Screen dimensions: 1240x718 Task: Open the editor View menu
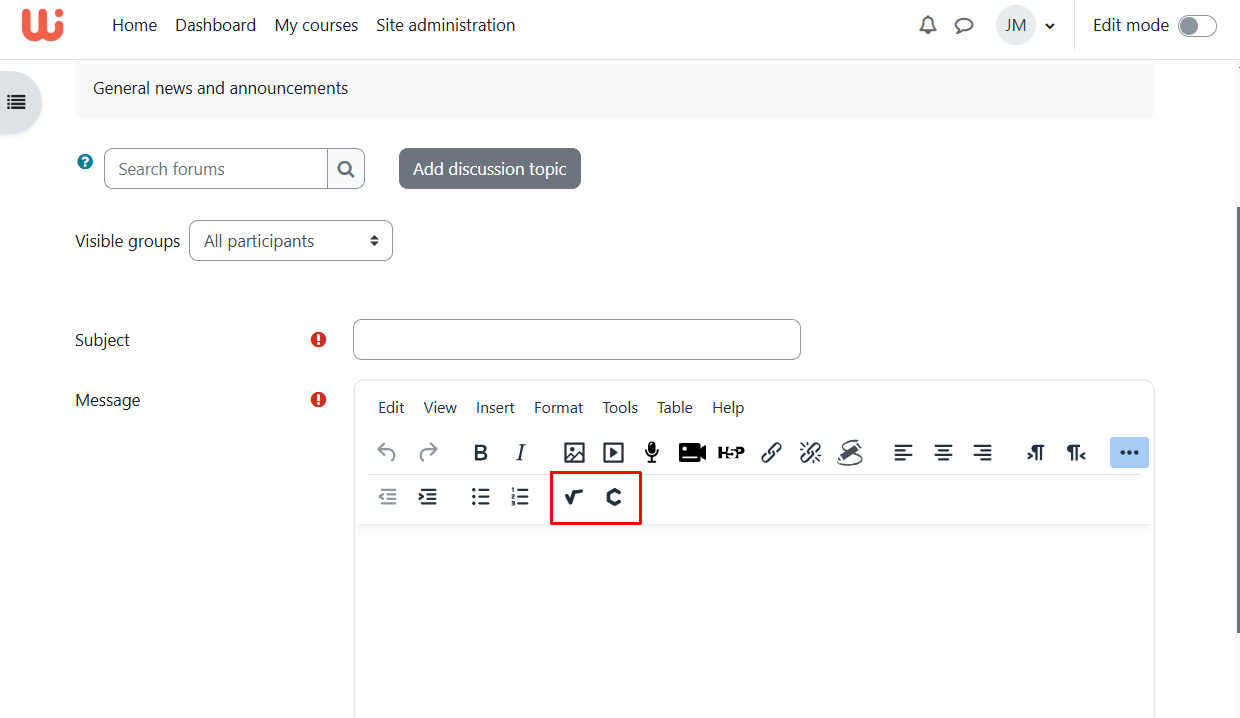pyautogui.click(x=440, y=408)
